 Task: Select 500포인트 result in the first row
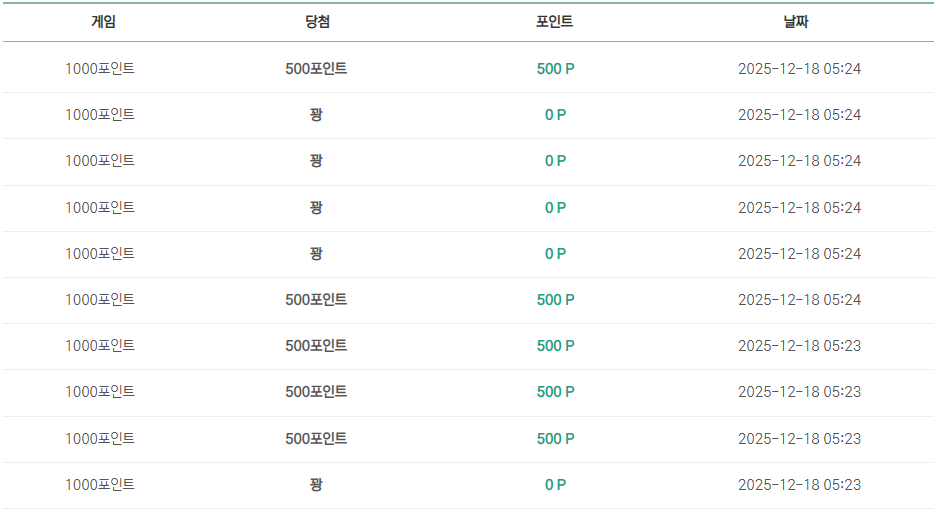pyautogui.click(x=316, y=69)
